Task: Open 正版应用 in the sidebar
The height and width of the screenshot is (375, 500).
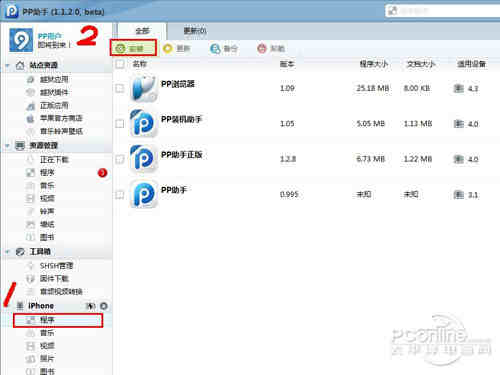Action: tap(54, 106)
